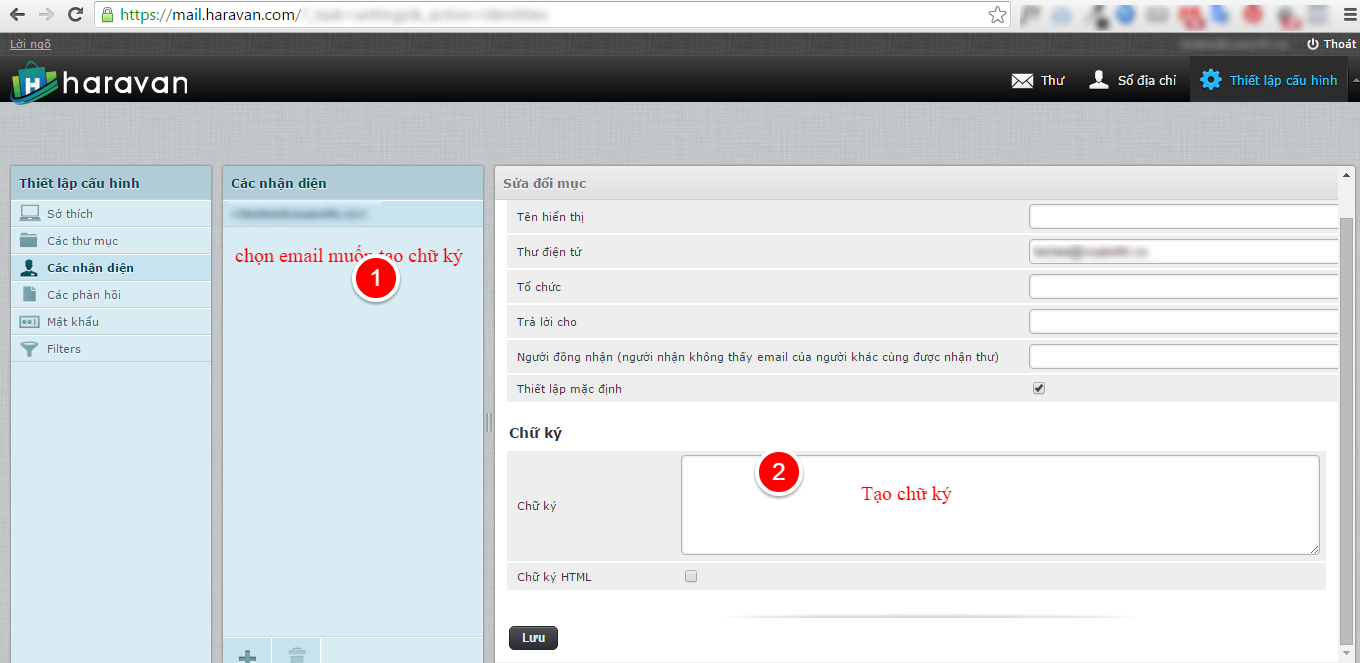The width and height of the screenshot is (1360, 663).
Task: Select Sở thích in settings list
Action: (112, 214)
